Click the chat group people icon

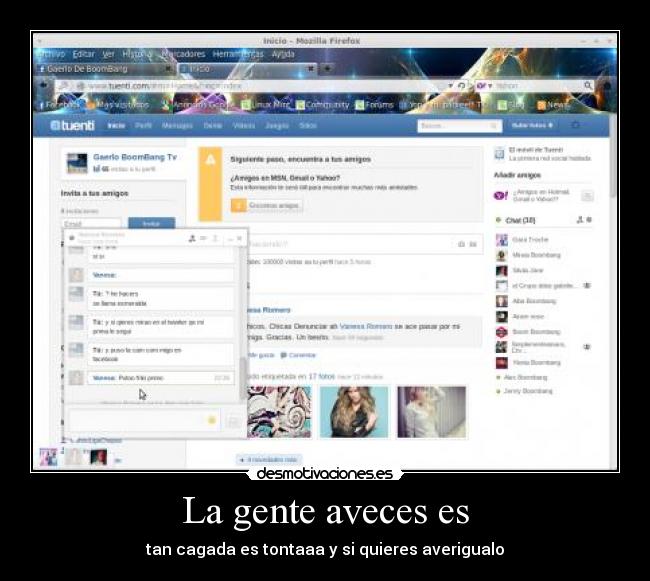pos(580,220)
